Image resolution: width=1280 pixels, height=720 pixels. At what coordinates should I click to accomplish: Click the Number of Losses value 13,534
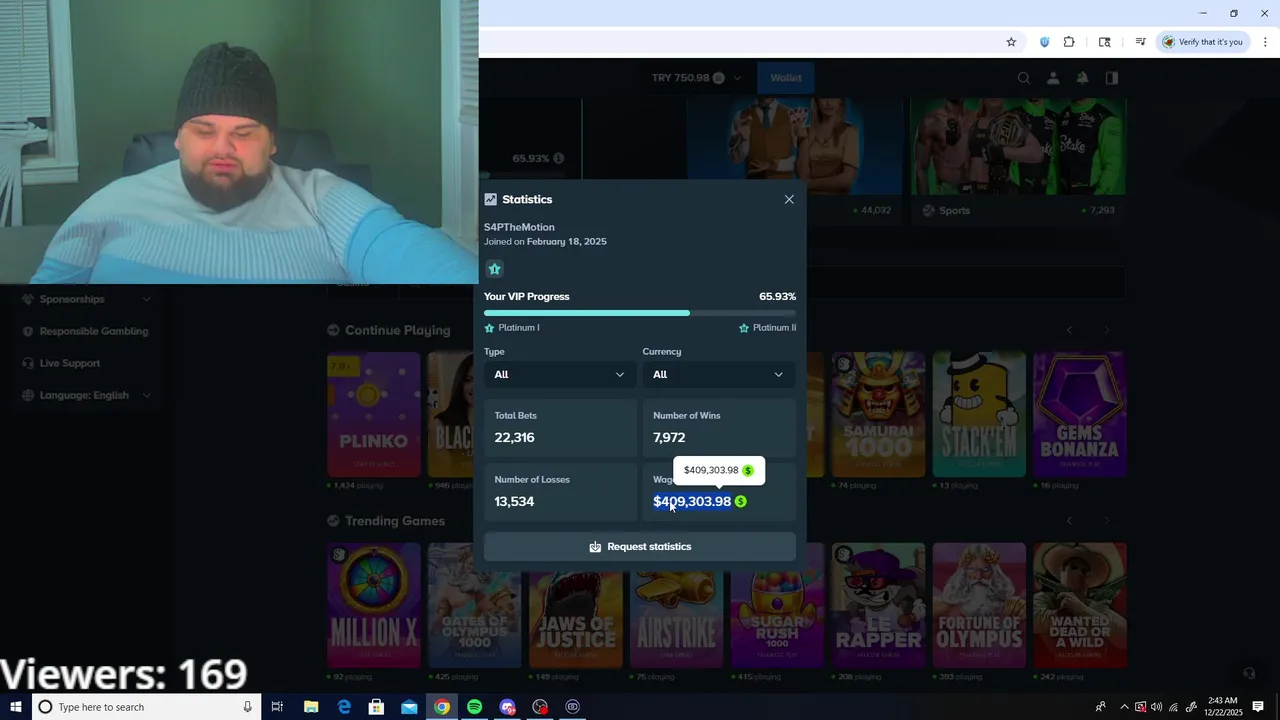click(514, 501)
